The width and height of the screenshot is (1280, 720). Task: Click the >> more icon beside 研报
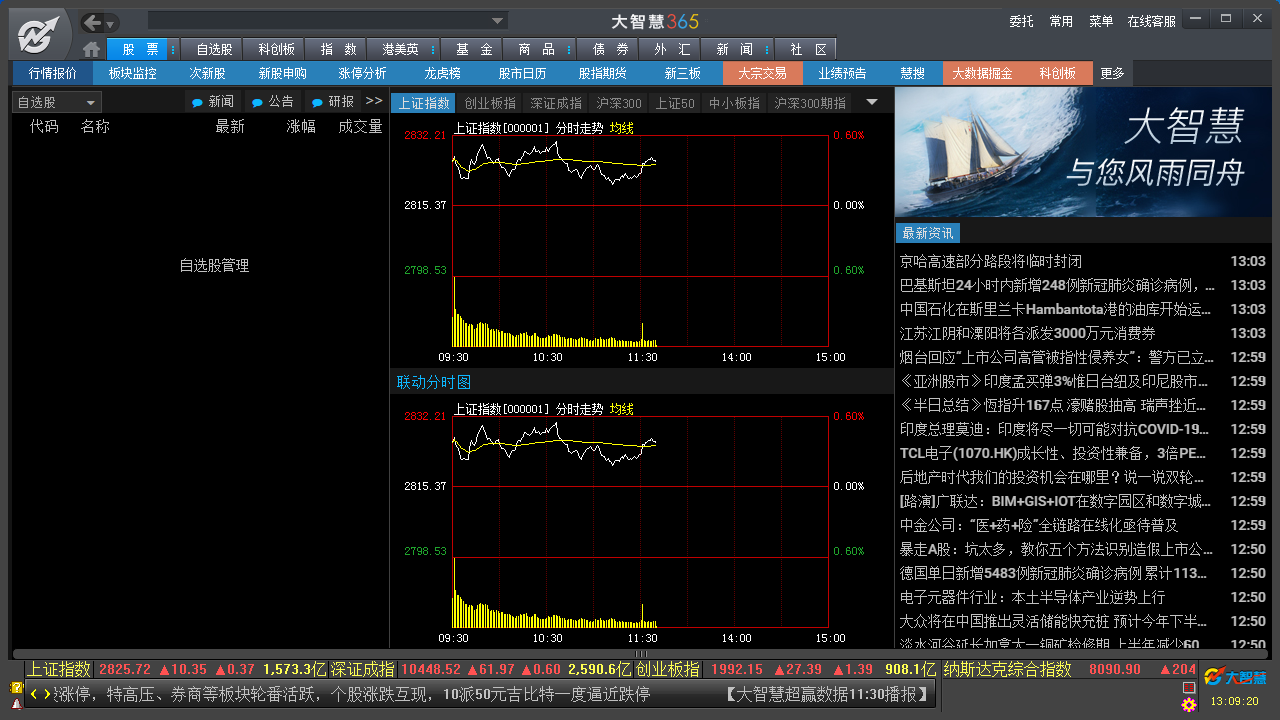374,101
